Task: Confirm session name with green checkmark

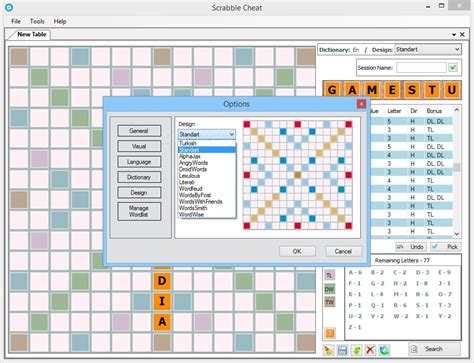Action: click(x=453, y=68)
